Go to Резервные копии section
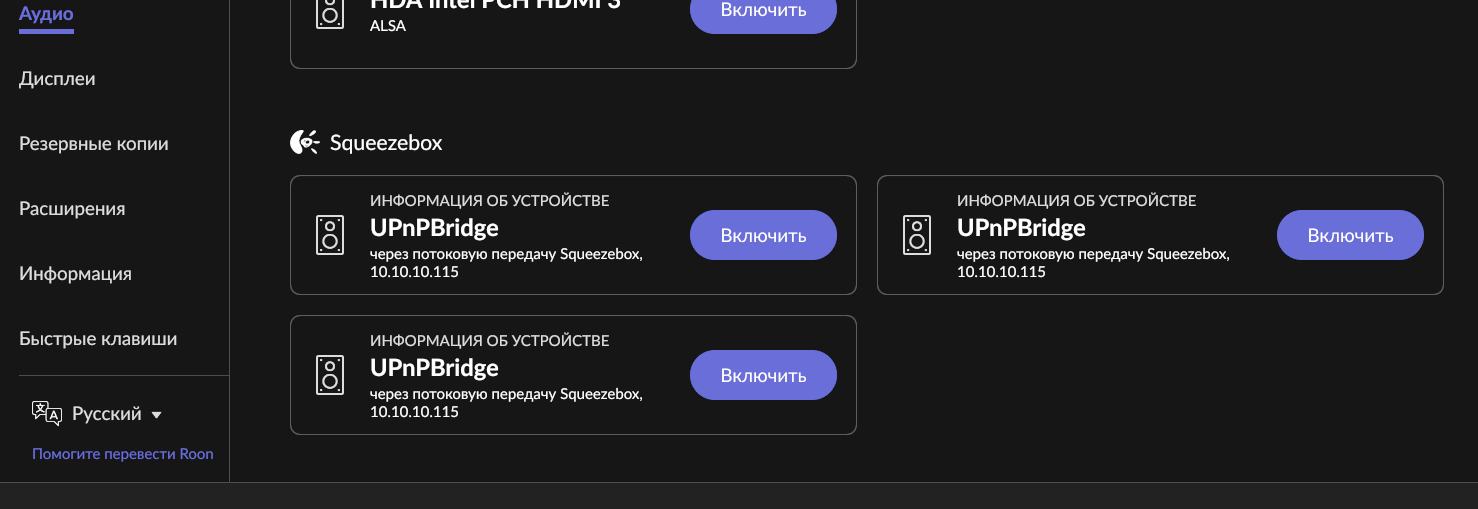This screenshot has width=1478, height=509. coord(94,143)
